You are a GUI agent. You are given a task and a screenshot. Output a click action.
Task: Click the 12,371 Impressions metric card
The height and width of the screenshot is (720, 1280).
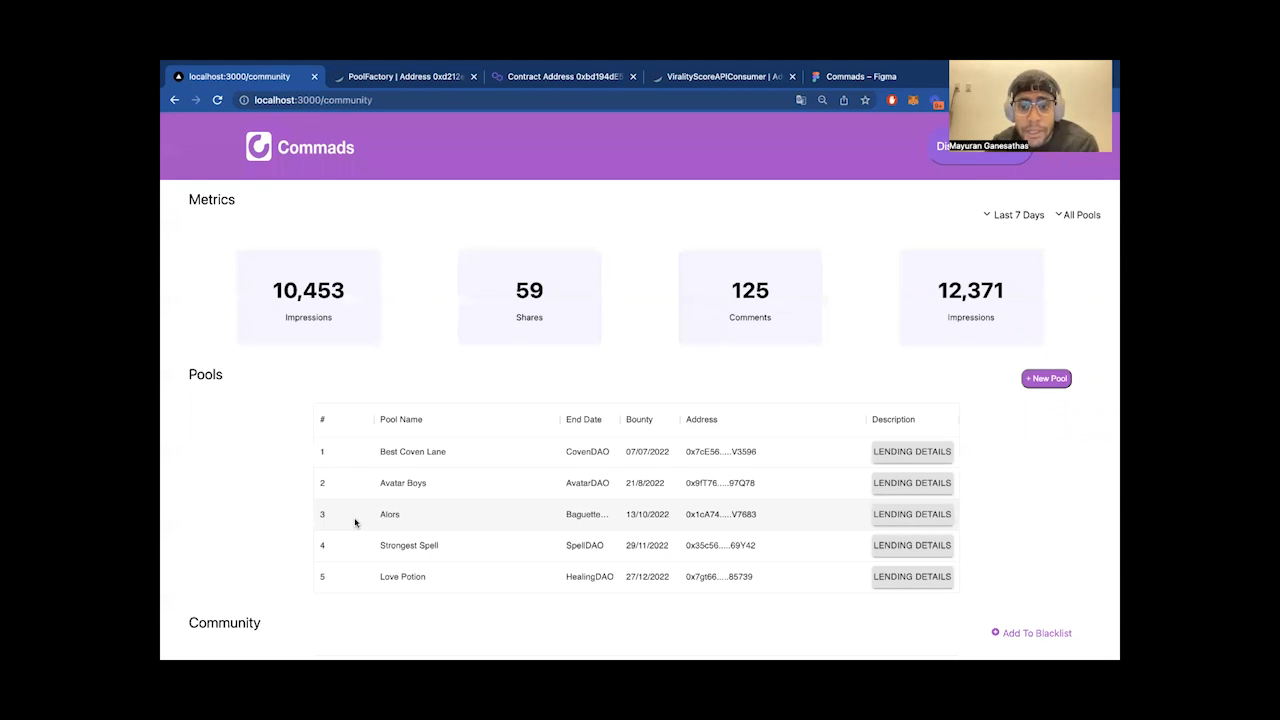[x=971, y=297]
